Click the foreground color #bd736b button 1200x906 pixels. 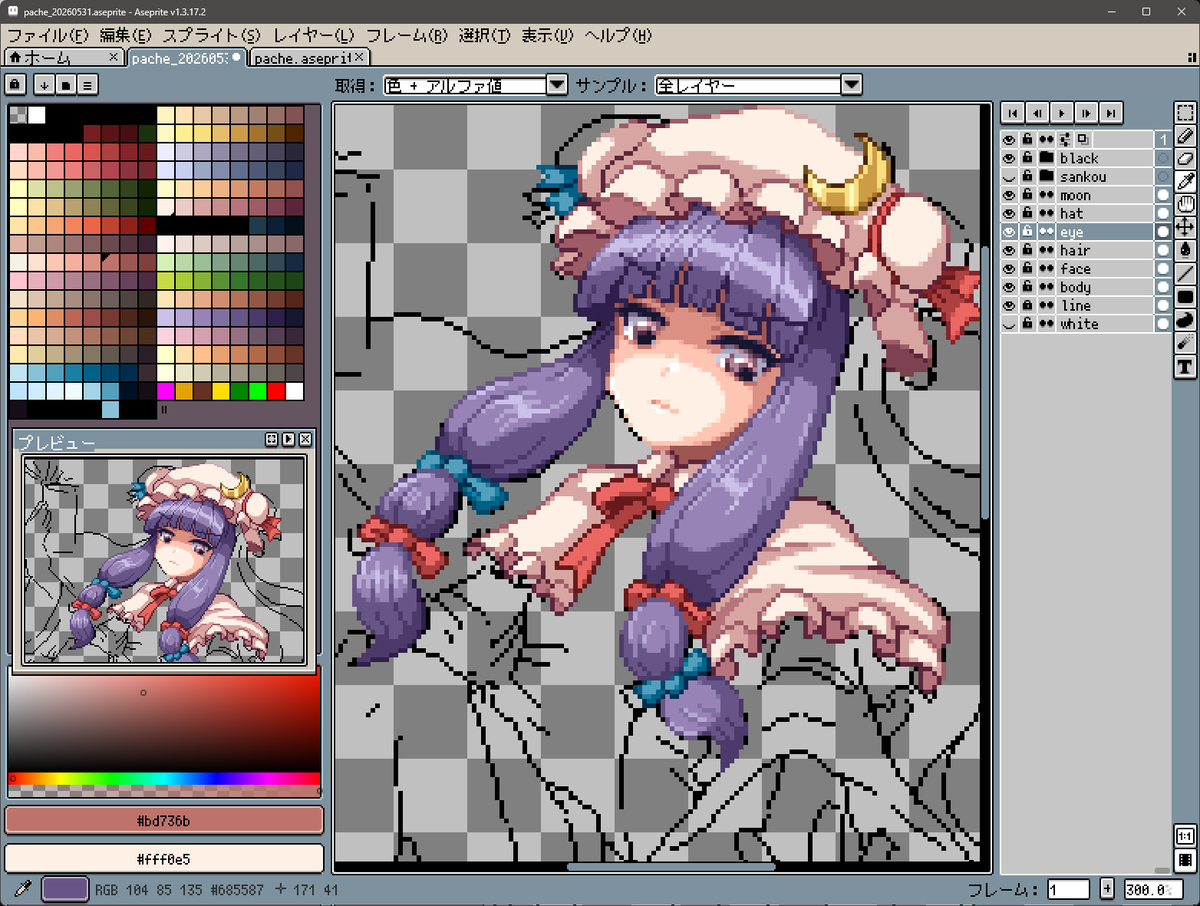coord(164,821)
